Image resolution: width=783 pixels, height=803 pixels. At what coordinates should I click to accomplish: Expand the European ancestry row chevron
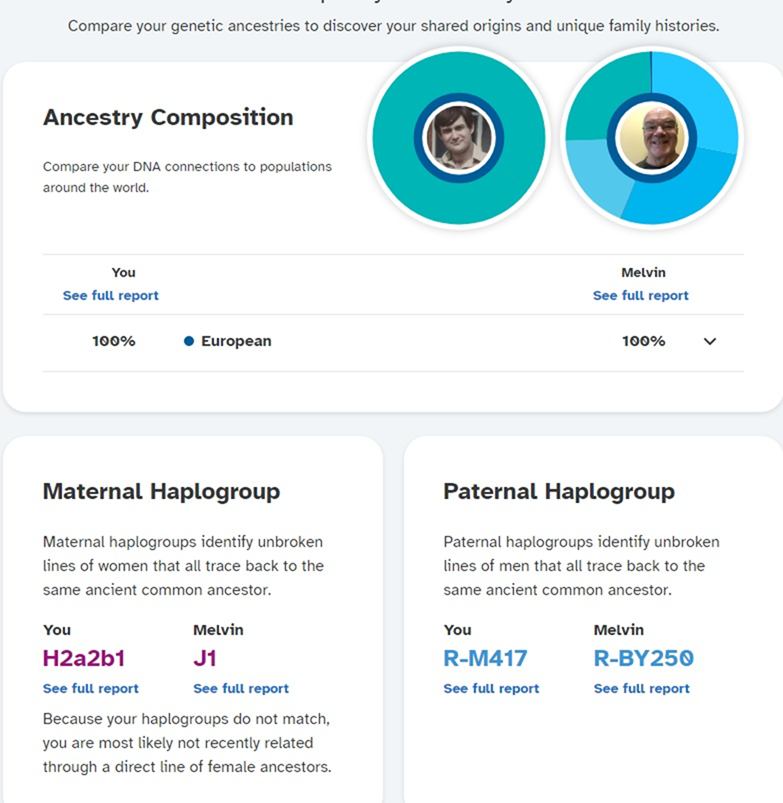710,342
